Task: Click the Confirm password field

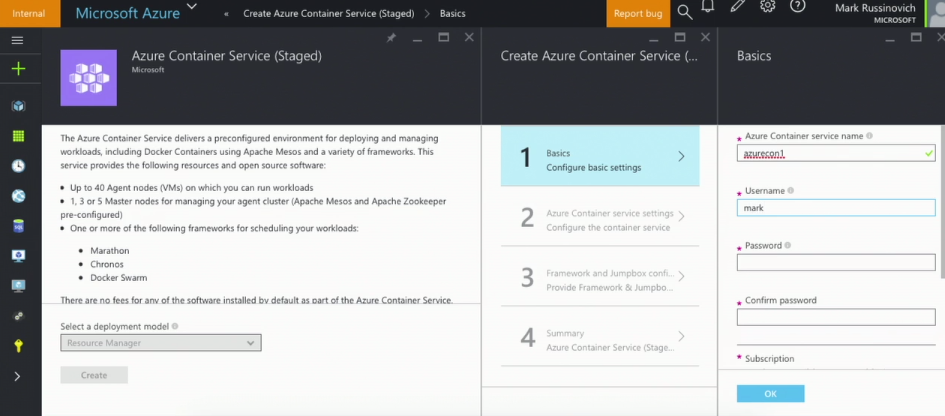Action: [x=836, y=317]
